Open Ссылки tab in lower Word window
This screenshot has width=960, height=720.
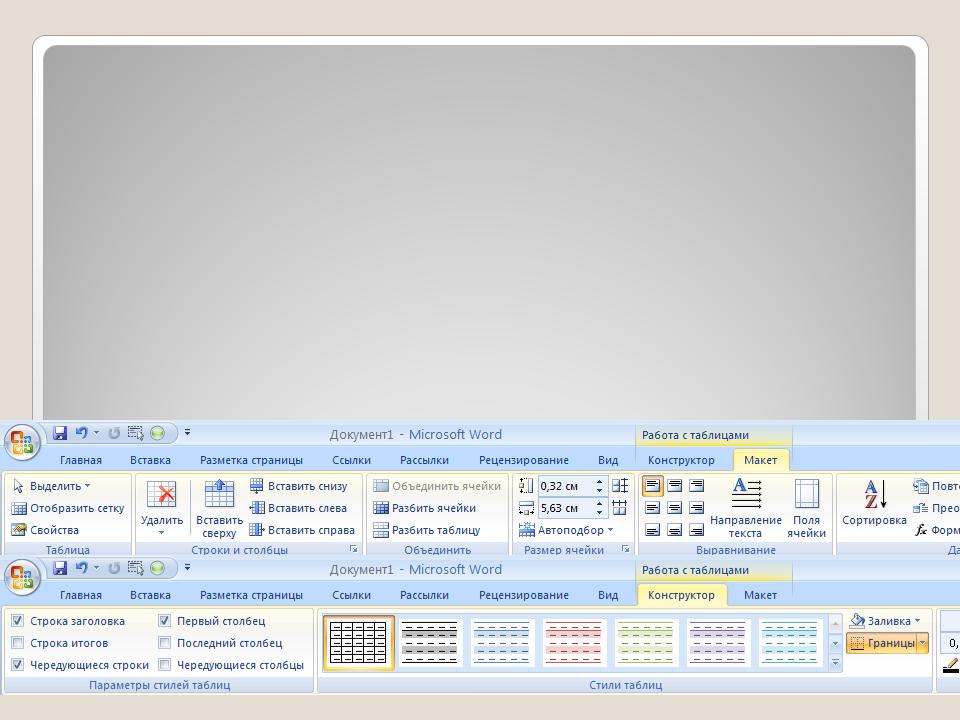coord(351,595)
